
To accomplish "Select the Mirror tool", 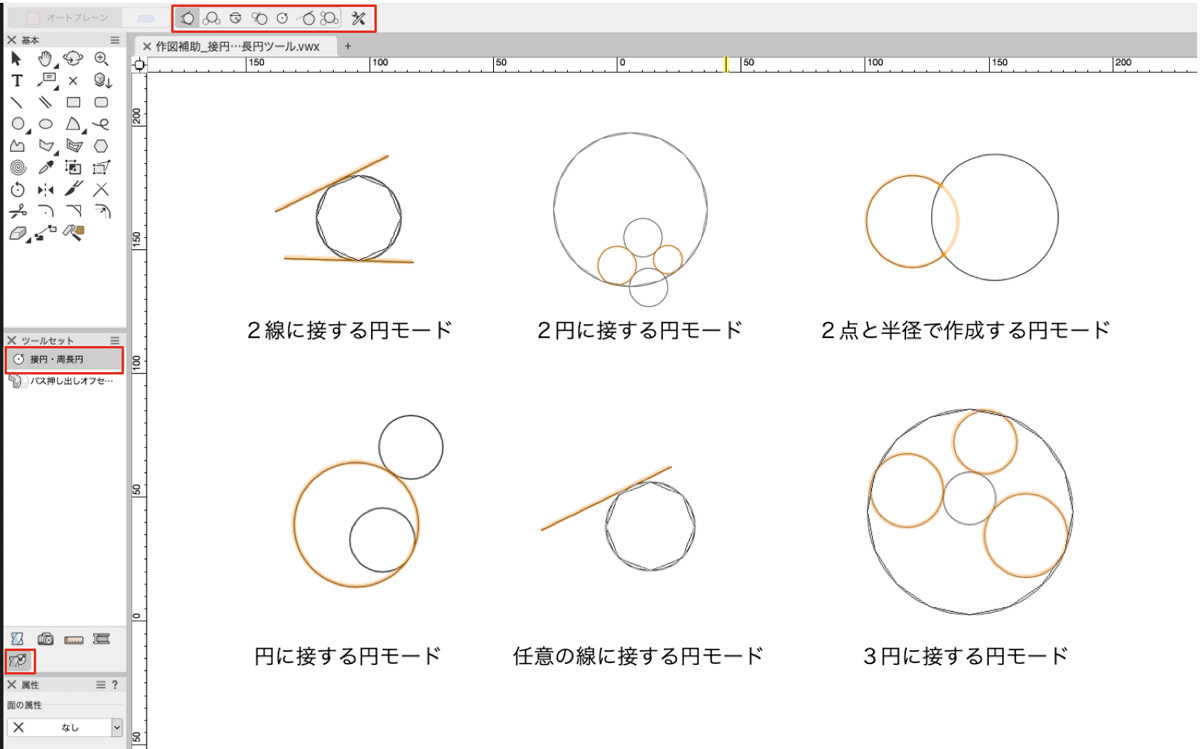I will click(x=45, y=189).
